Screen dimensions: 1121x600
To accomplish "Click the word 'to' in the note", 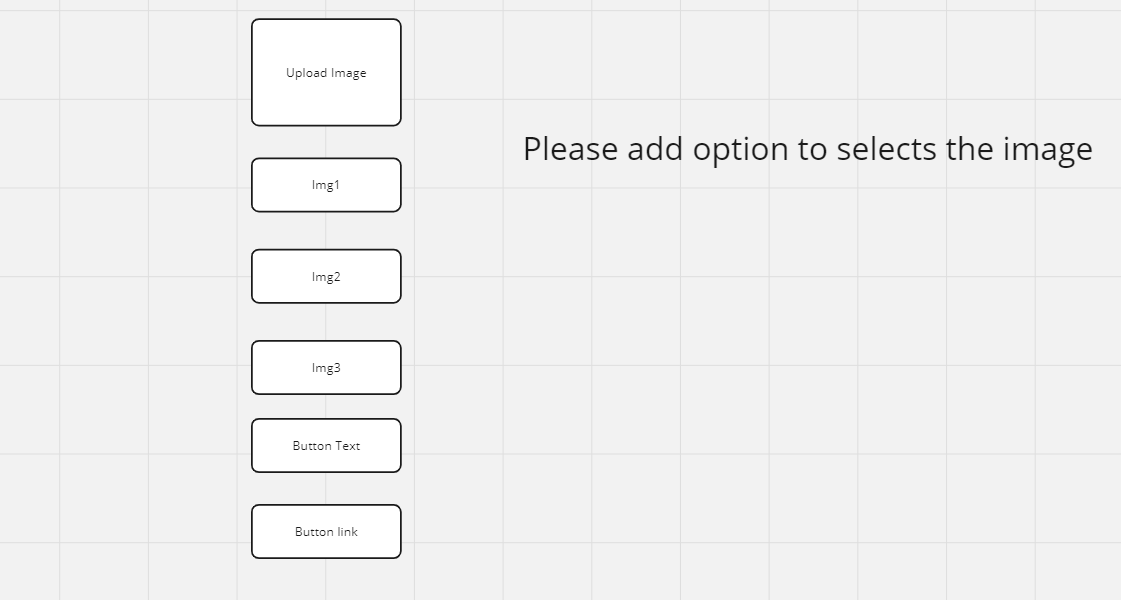I will coord(813,149).
